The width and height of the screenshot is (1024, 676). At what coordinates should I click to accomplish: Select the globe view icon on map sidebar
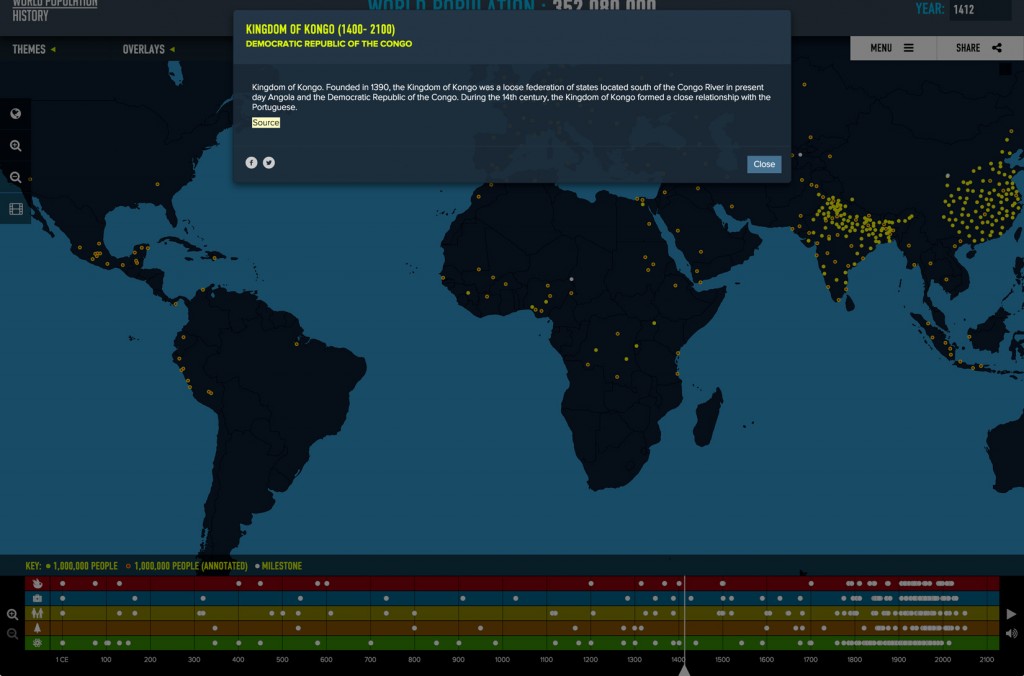[x=15, y=113]
